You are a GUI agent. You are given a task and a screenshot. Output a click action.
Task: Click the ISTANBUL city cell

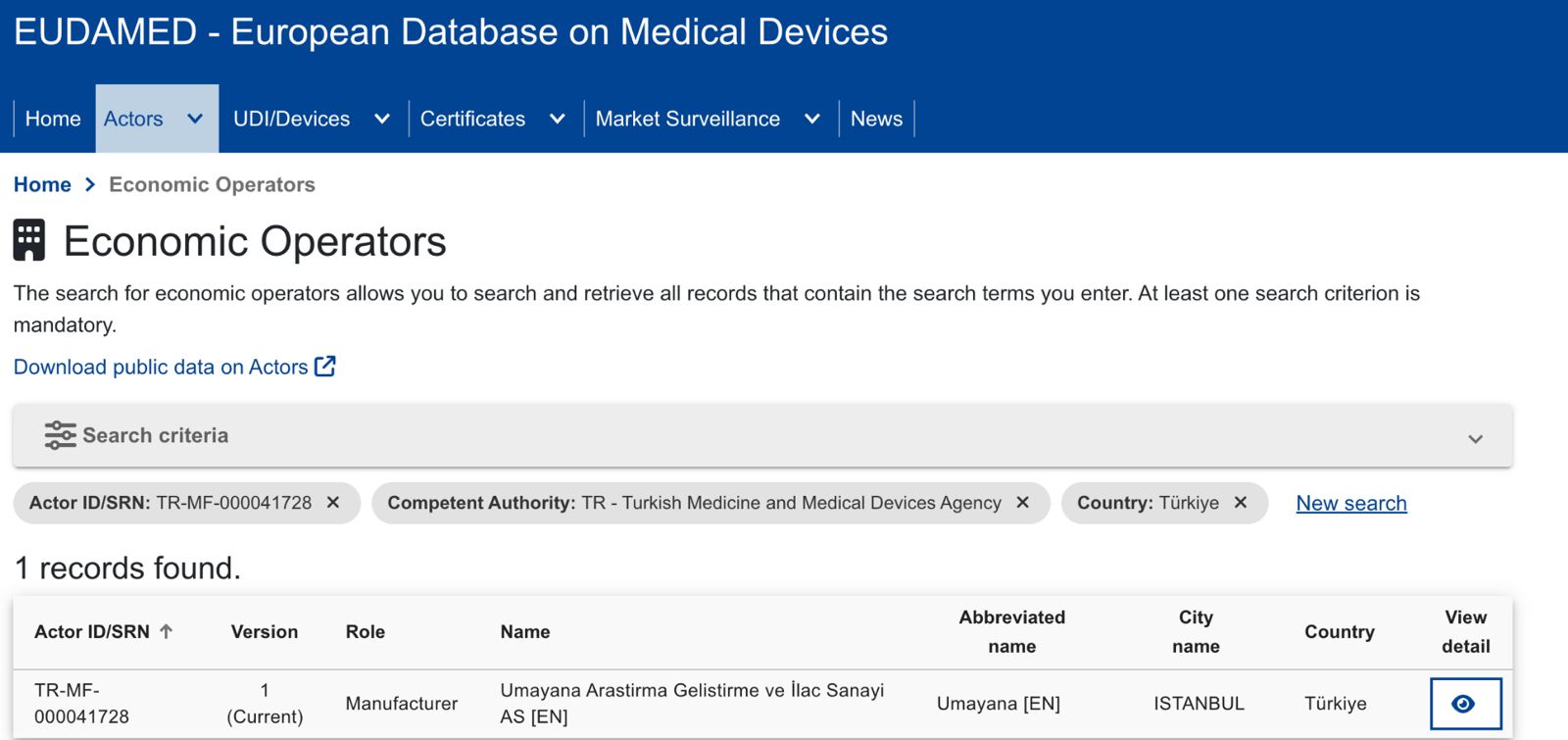click(x=1199, y=704)
